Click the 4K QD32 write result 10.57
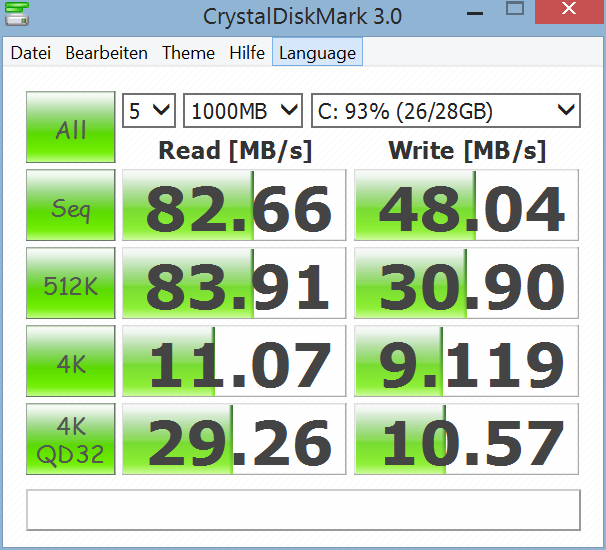Image resolution: width=606 pixels, height=550 pixels. click(466, 439)
